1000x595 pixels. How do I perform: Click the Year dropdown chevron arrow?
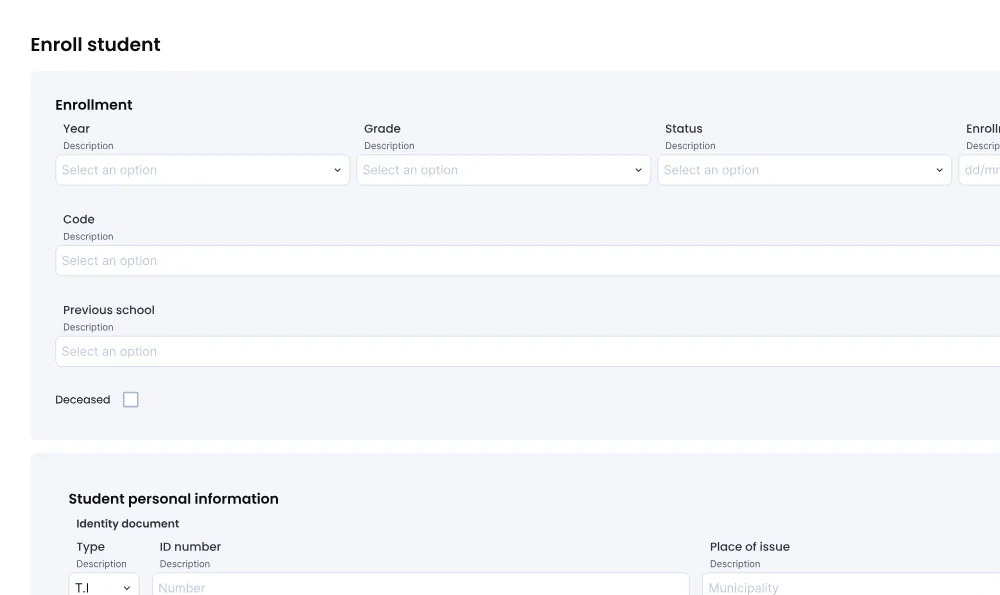coord(337,170)
